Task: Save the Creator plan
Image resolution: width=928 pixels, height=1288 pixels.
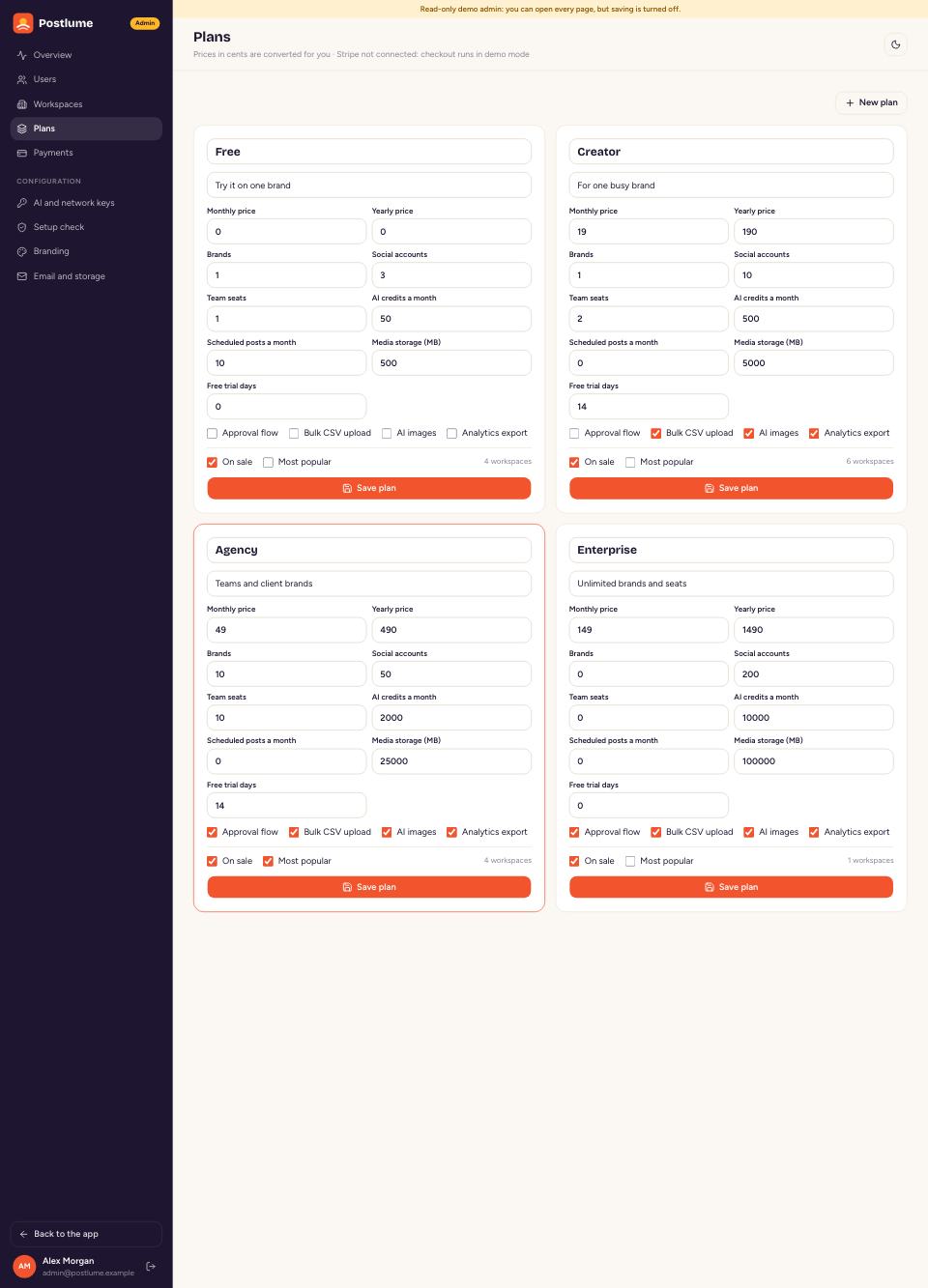Action: pos(731,488)
